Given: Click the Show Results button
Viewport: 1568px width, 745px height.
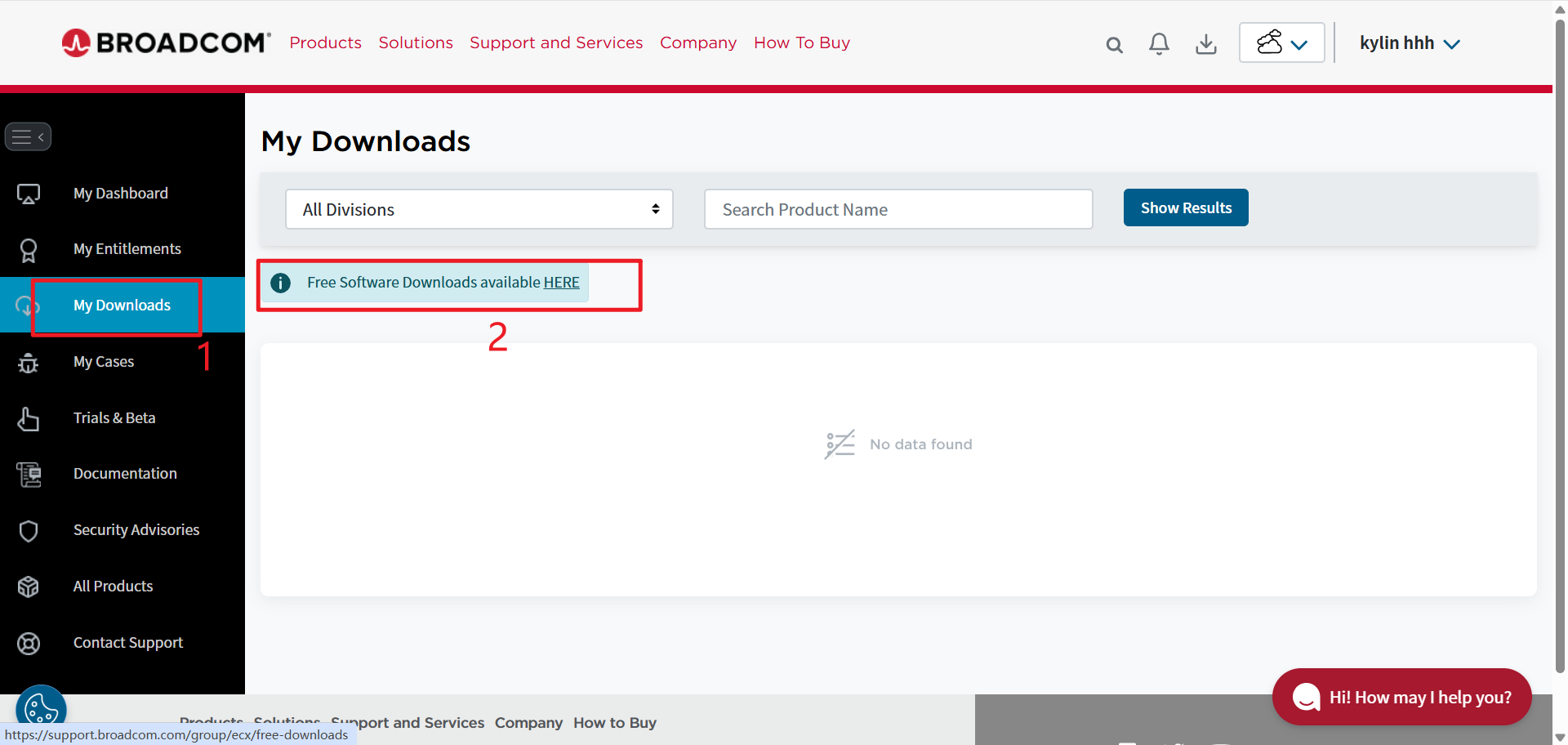Looking at the screenshot, I should [x=1186, y=207].
